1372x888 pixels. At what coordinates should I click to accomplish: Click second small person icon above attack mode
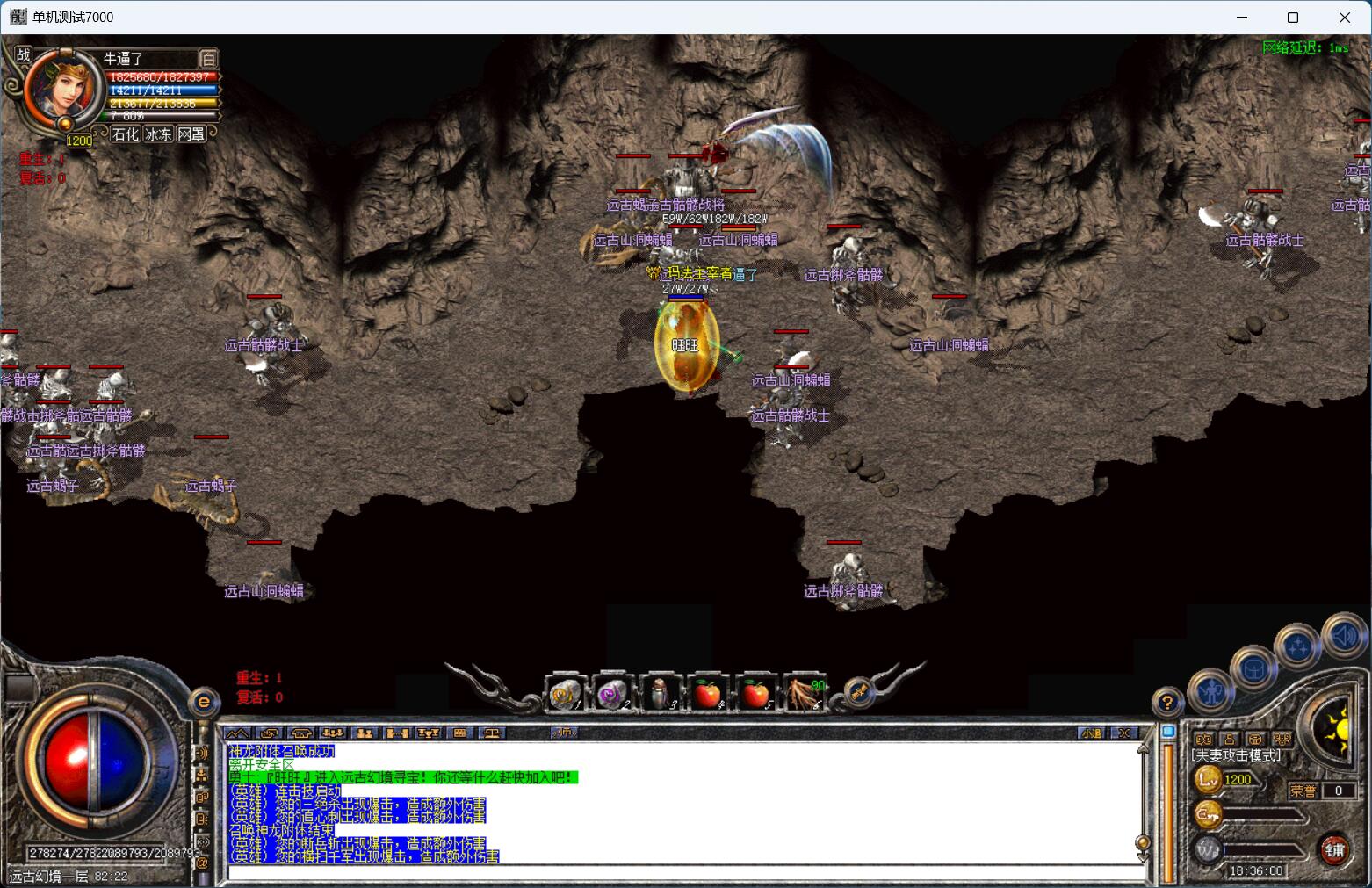[1230, 740]
